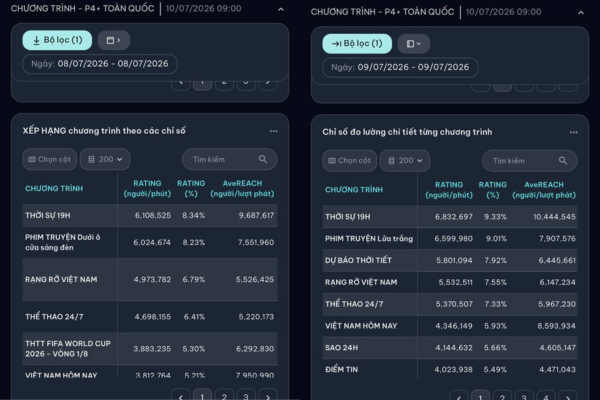Open the Chỉ số đo lường three-dots menu
Screen dimensions: 600x400
pos(574,132)
